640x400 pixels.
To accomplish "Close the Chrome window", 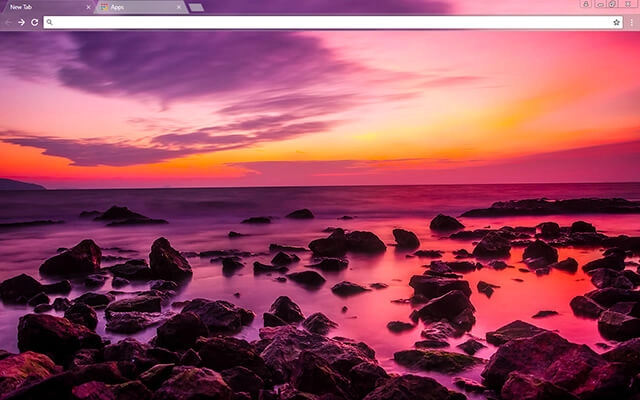I will [628, 4].
